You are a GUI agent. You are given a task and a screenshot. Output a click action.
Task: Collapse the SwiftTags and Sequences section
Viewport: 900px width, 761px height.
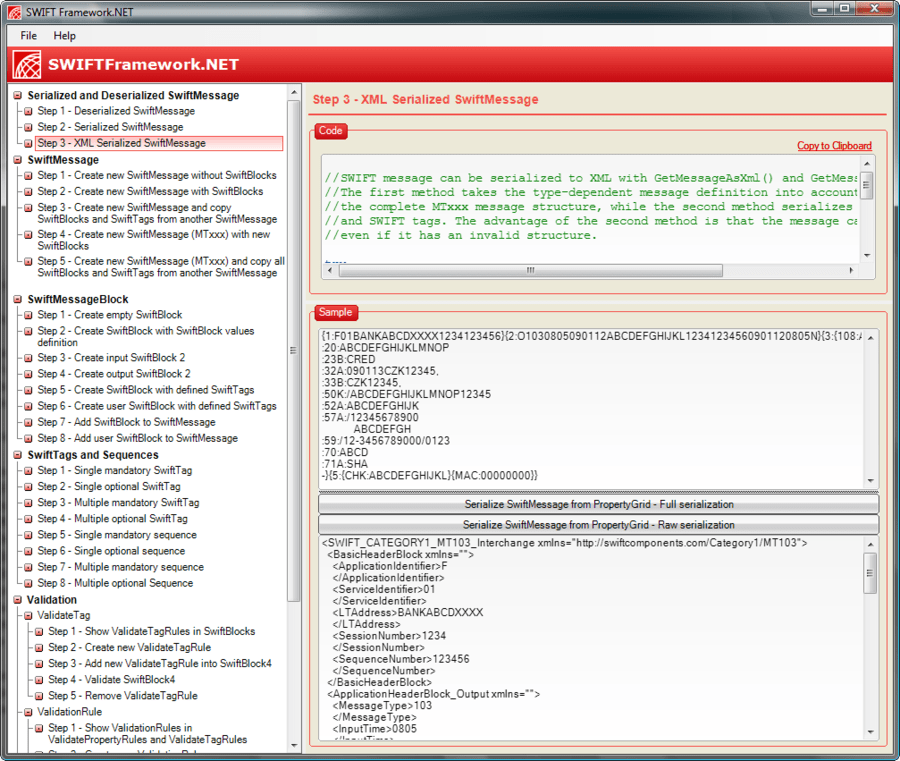[18, 455]
